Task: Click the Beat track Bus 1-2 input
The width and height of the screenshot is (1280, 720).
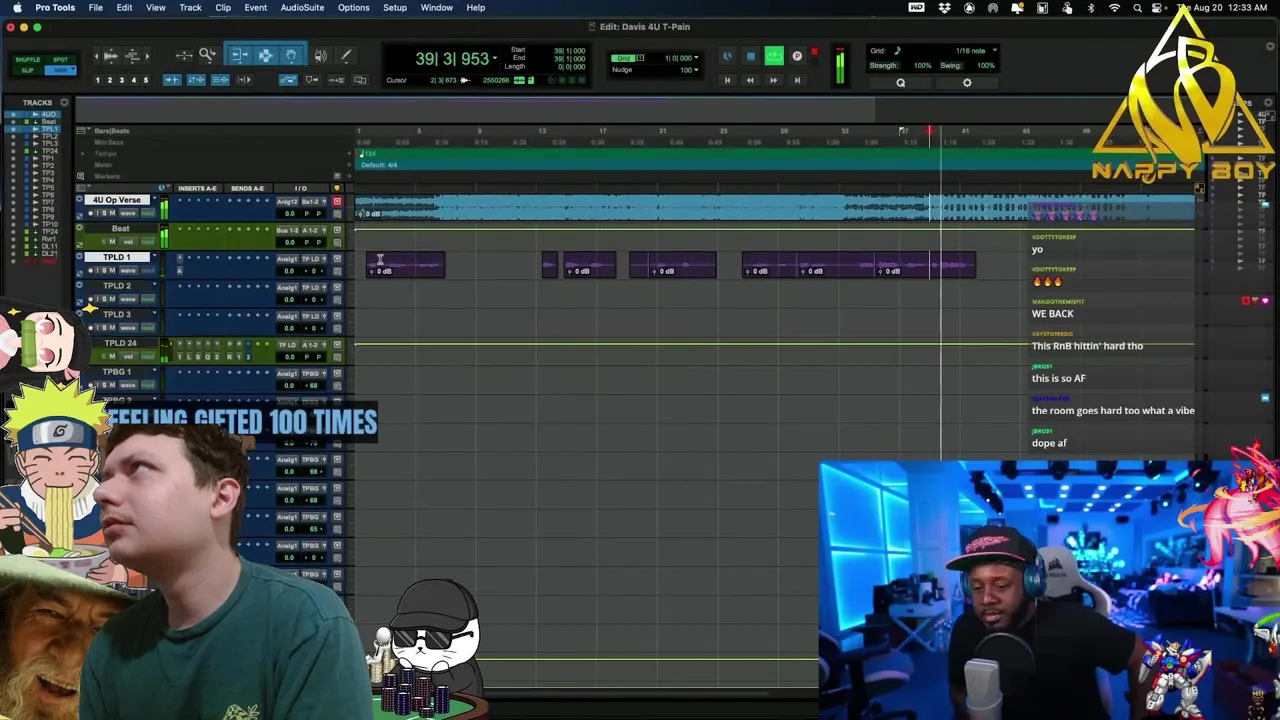Action: coord(287,230)
